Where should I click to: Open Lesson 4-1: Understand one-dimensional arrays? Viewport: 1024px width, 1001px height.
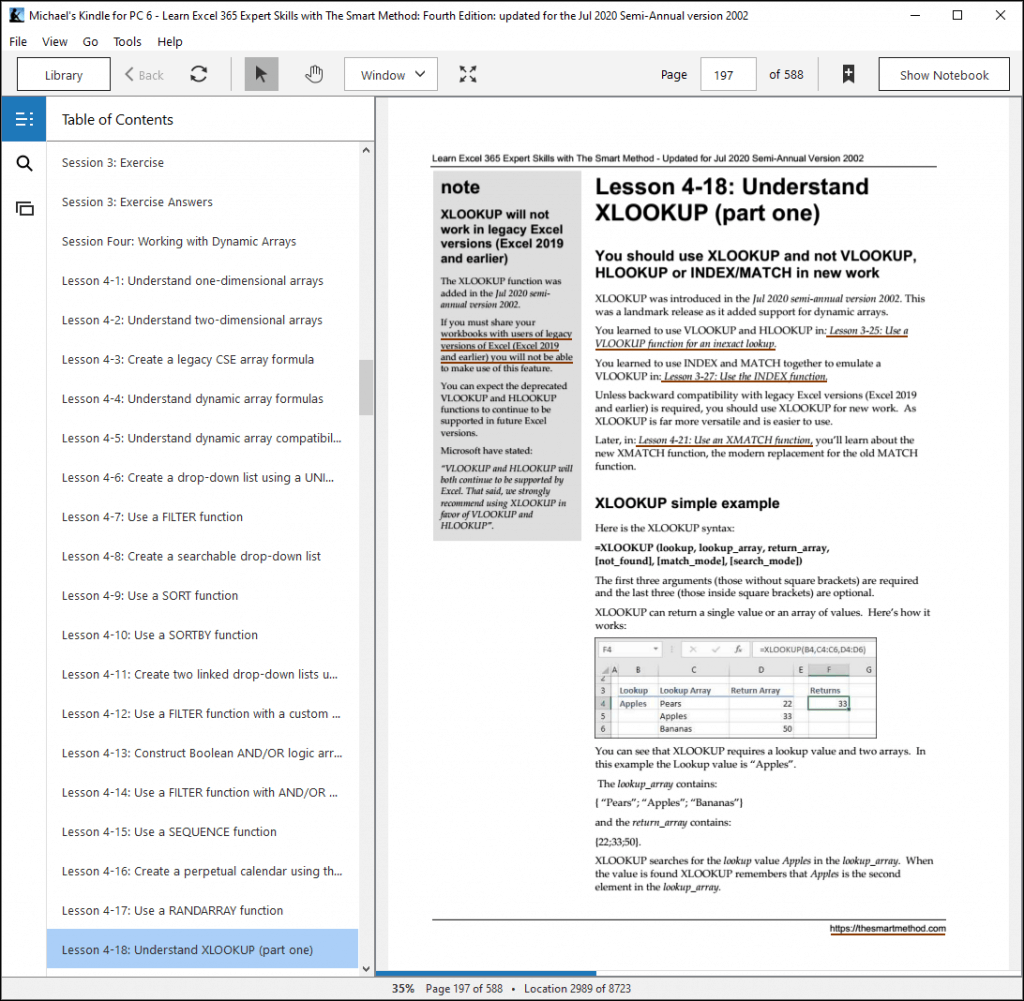tap(202, 281)
